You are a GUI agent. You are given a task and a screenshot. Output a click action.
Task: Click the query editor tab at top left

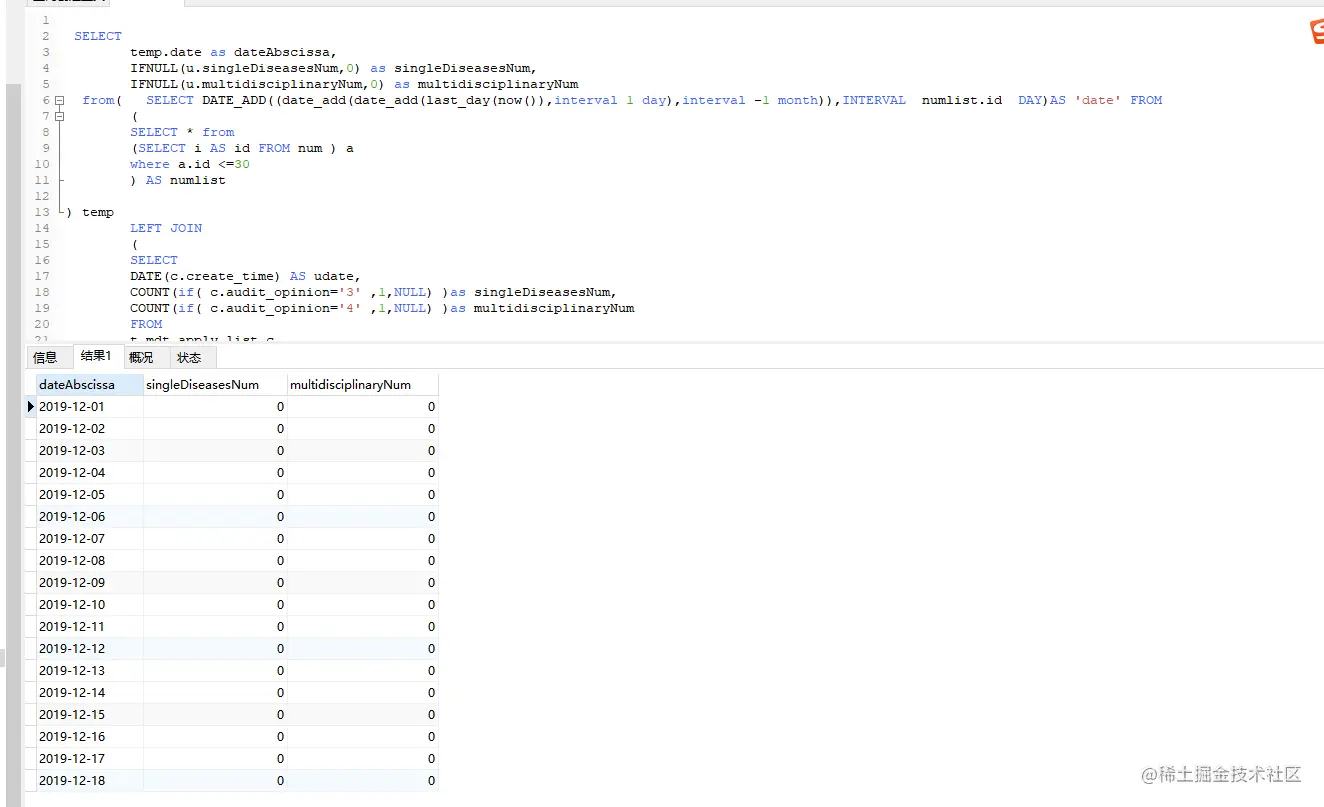pos(65,4)
